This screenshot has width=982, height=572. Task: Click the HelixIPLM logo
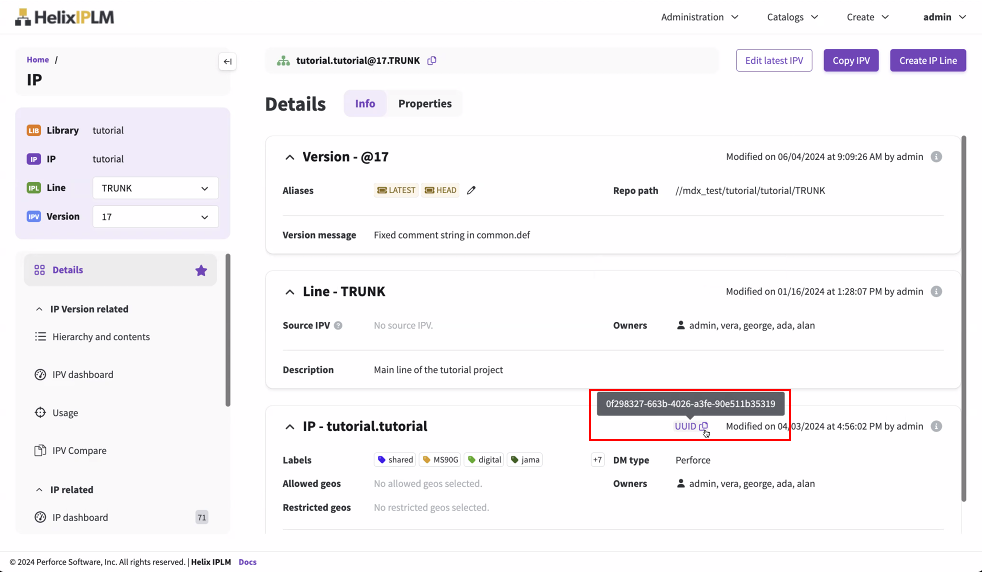coord(63,17)
